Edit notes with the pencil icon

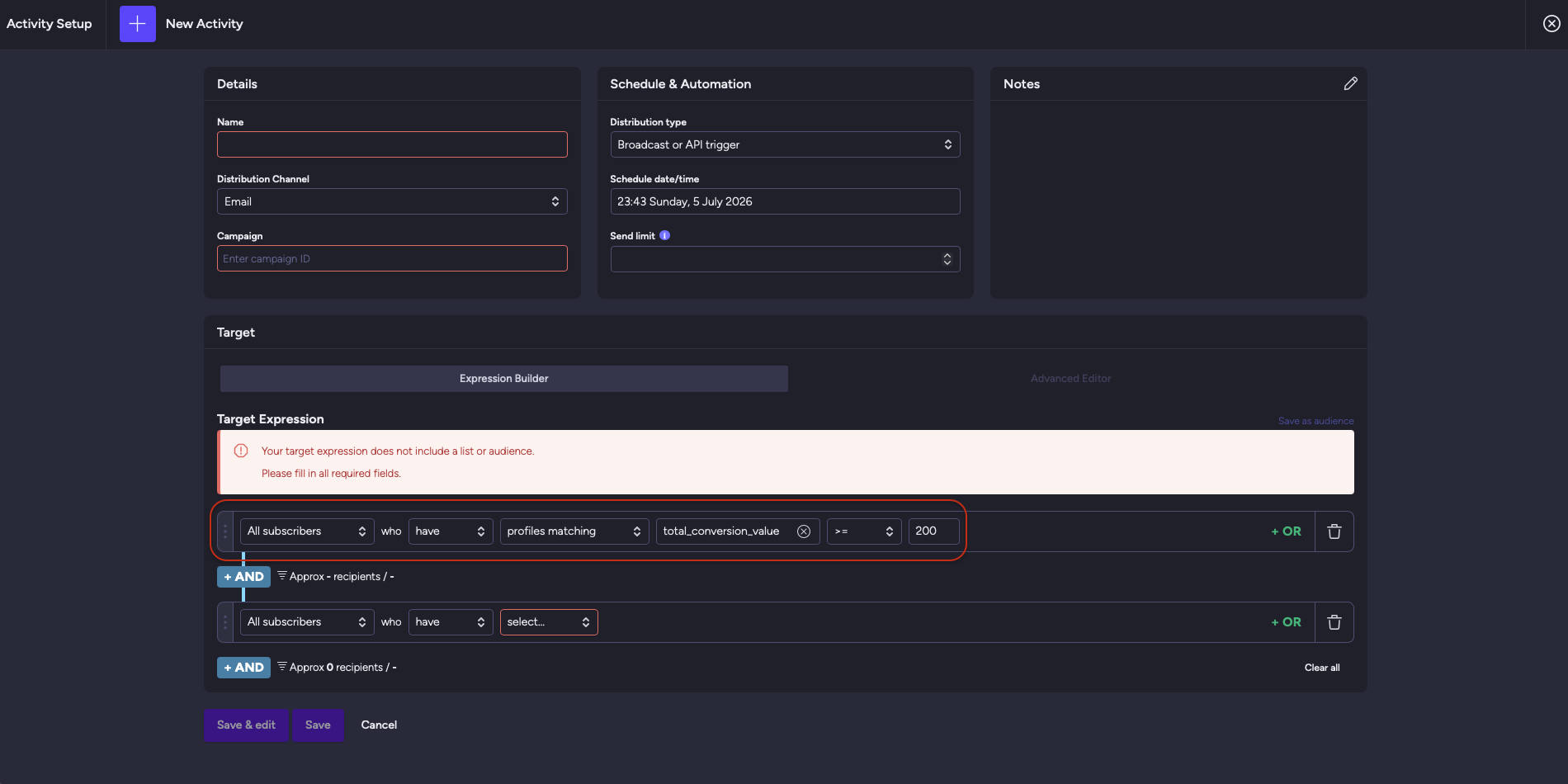[1350, 83]
